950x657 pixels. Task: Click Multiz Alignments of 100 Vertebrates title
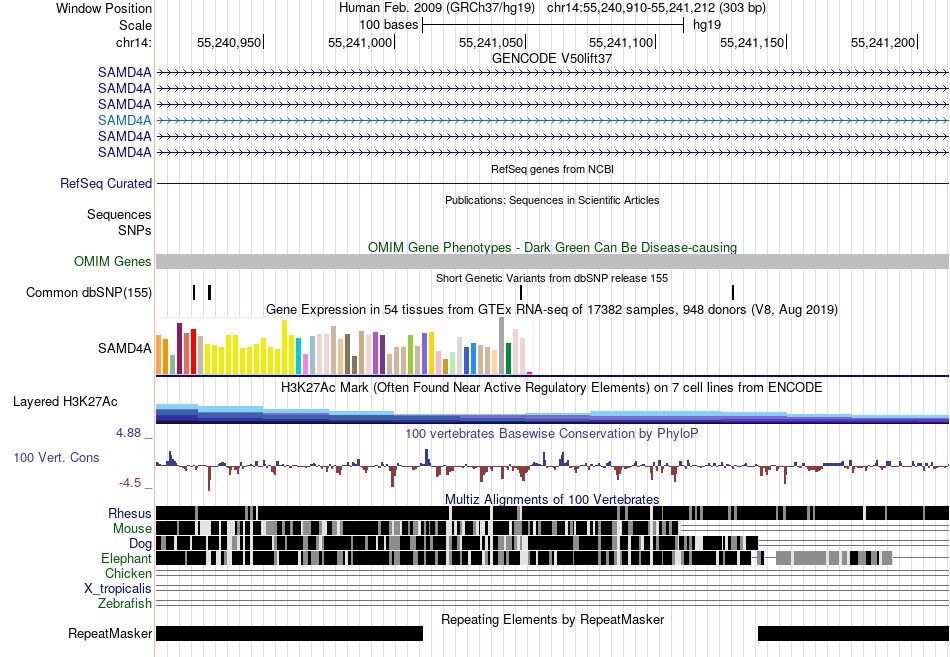tap(552, 499)
